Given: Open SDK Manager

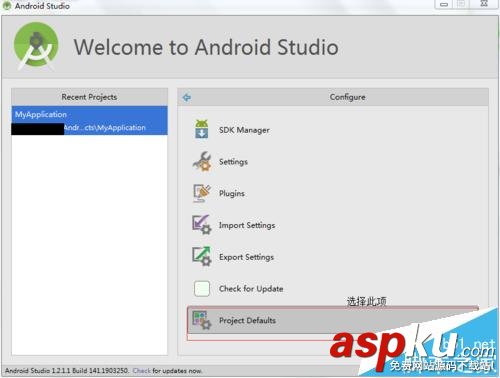Looking at the screenshot, I should tap(244, 130).
